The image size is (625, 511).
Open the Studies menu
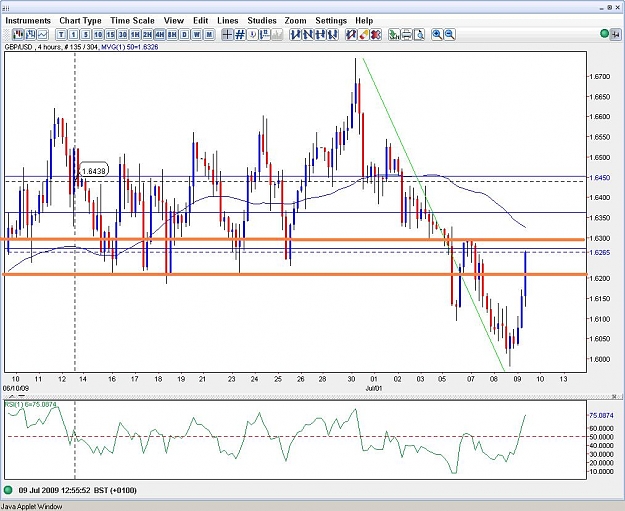(x=262, y=20)
